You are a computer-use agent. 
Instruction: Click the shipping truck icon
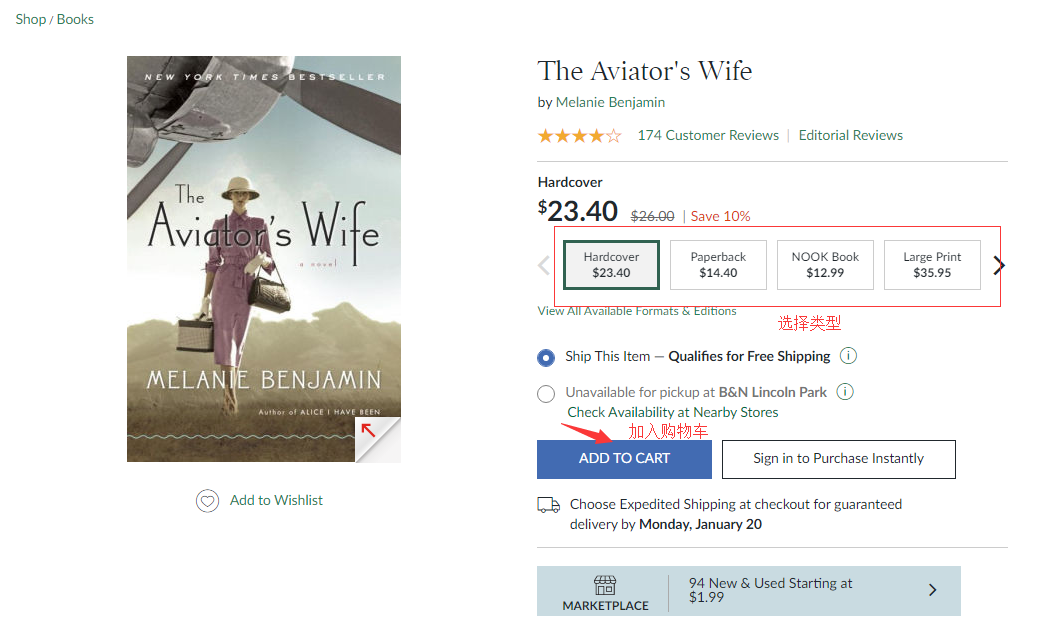548,505
